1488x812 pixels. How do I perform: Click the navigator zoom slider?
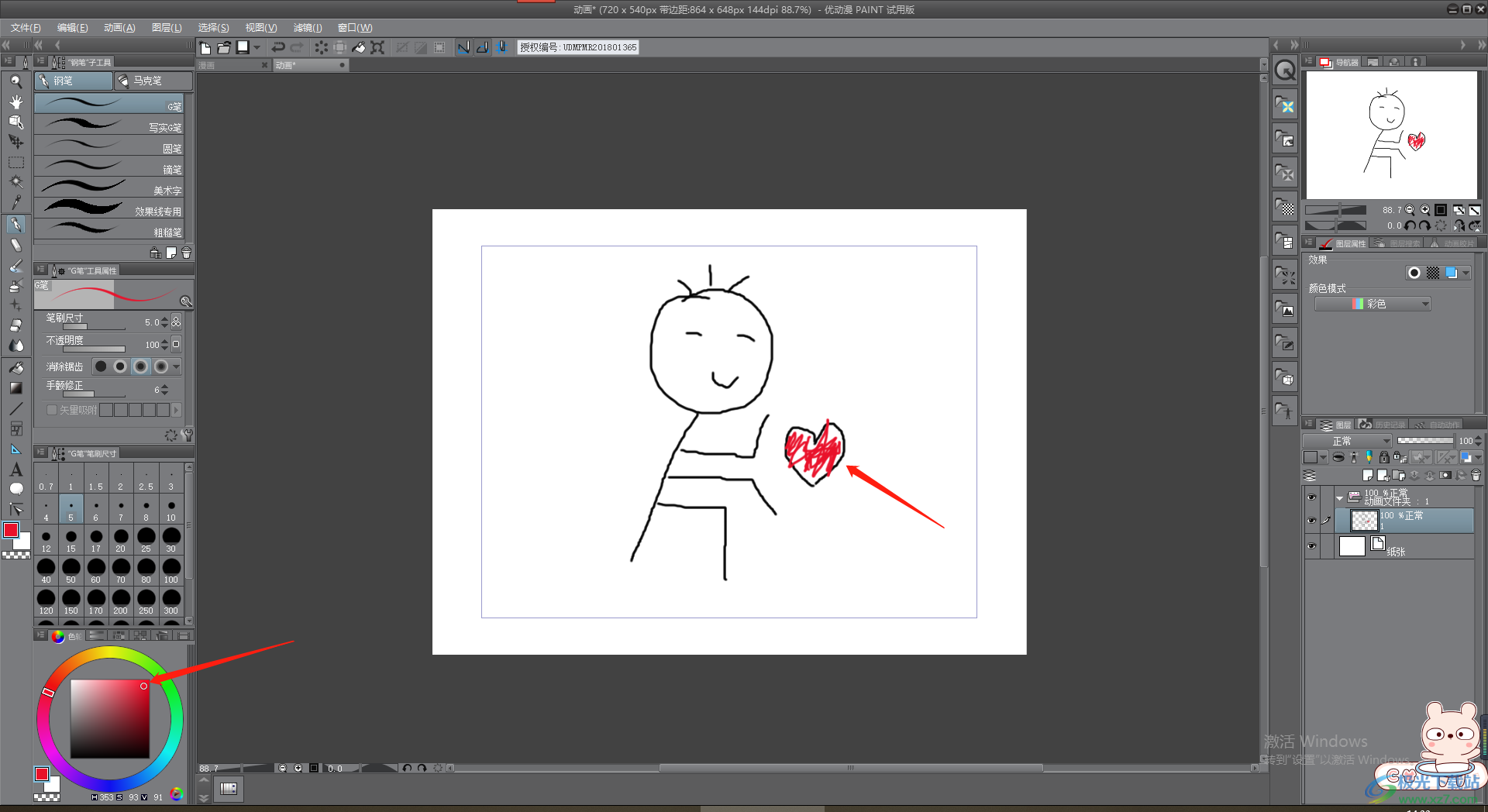[1335, 210]
